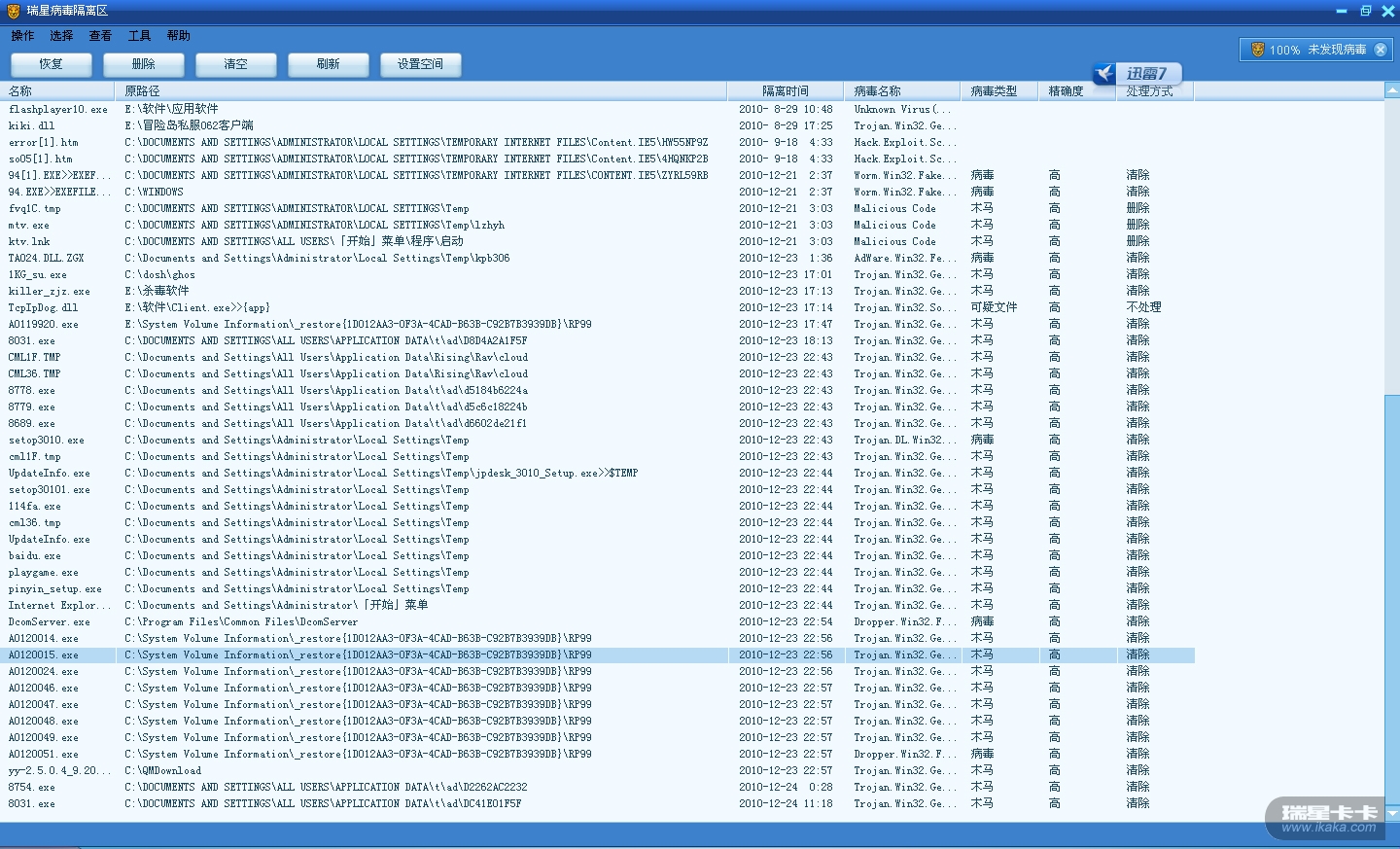Viewport: 1400px width, 849px height.
Task: Open the 查看 menu
Action: click(100, 36)
